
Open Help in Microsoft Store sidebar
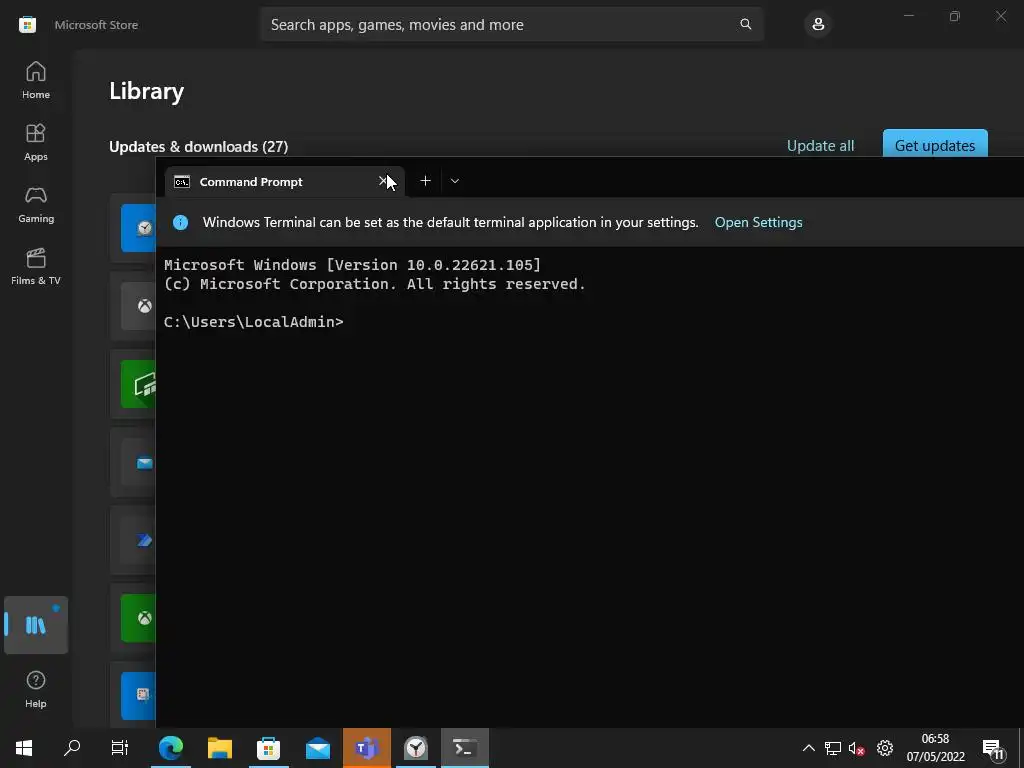pos(36,689)
